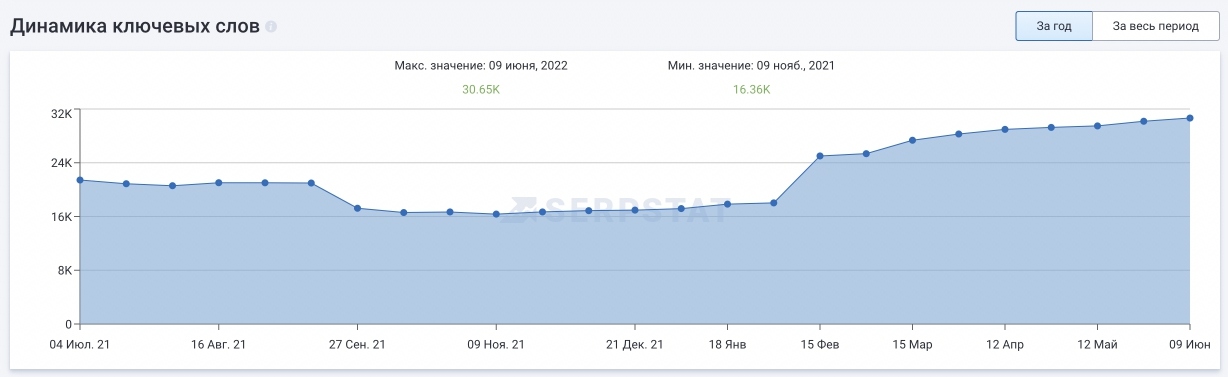Select data point at 04 Июл. 21
Screen dimensions: 1228x377
click(80, 180)
